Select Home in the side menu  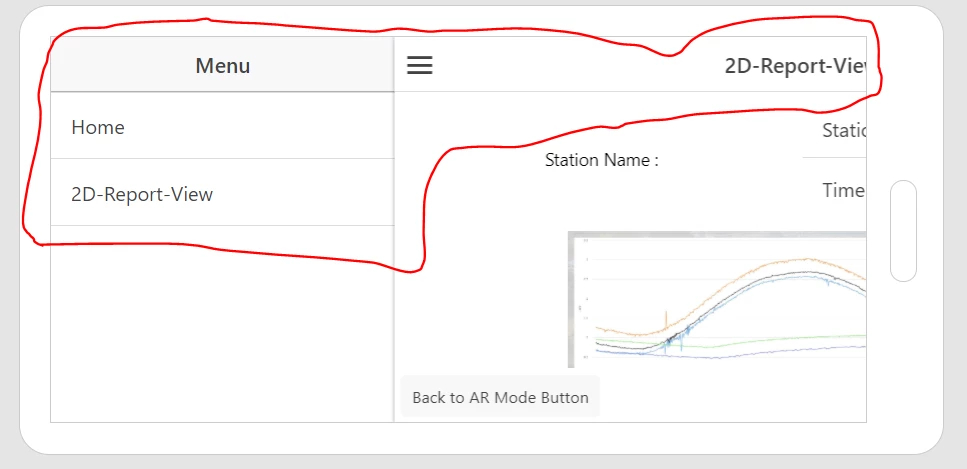point(222,126)
